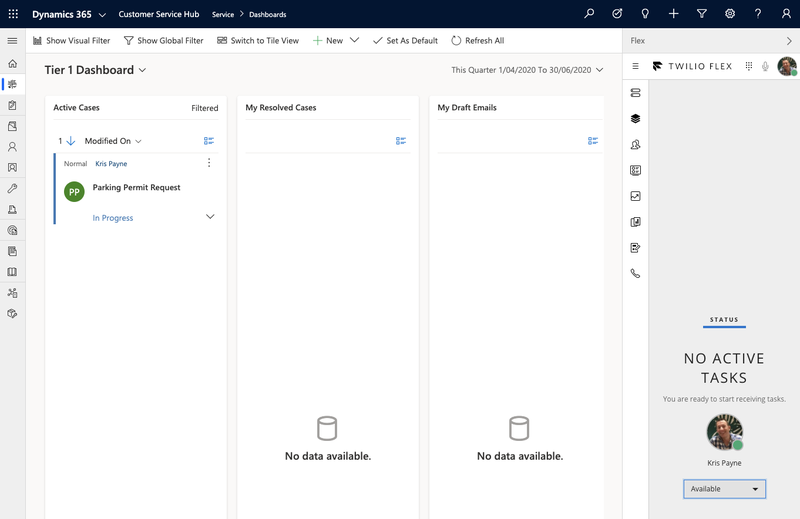Image resolution: width=800 pixels, height=519 pixels.
Task: Click the phone icon in Flex sidebar
Action: point(635,273)
